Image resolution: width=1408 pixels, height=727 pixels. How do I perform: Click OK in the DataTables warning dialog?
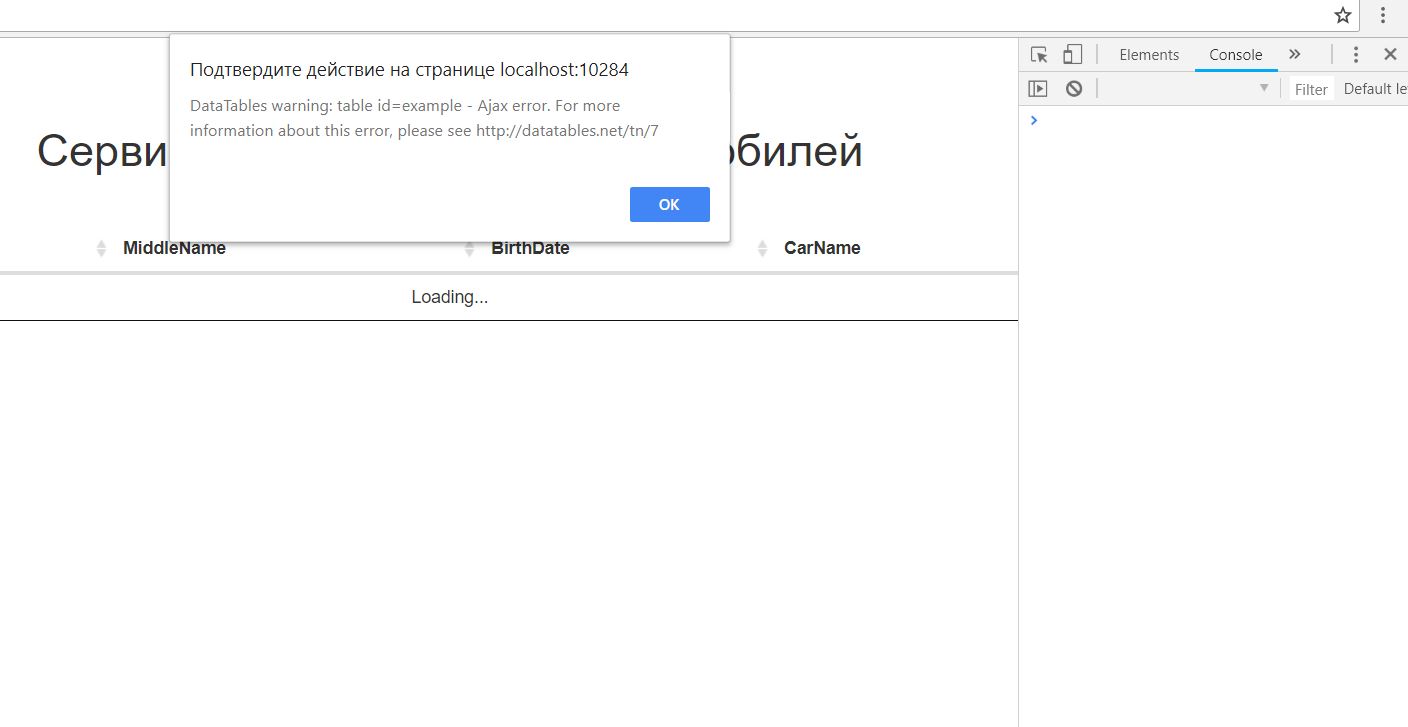click(x=670, y=204)
